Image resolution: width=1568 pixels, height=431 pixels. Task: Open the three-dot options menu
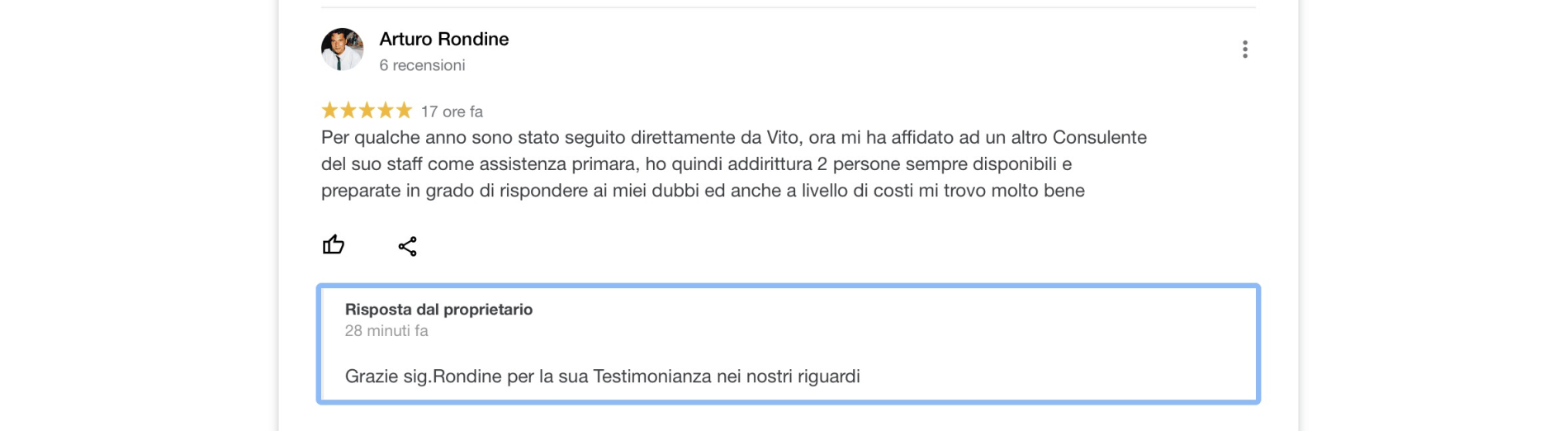pyautogui.click(x=1244, y=50)
